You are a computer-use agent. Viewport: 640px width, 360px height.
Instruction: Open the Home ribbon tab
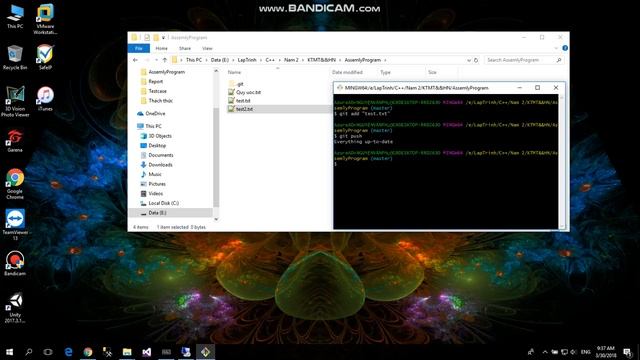tap(162, 48)
